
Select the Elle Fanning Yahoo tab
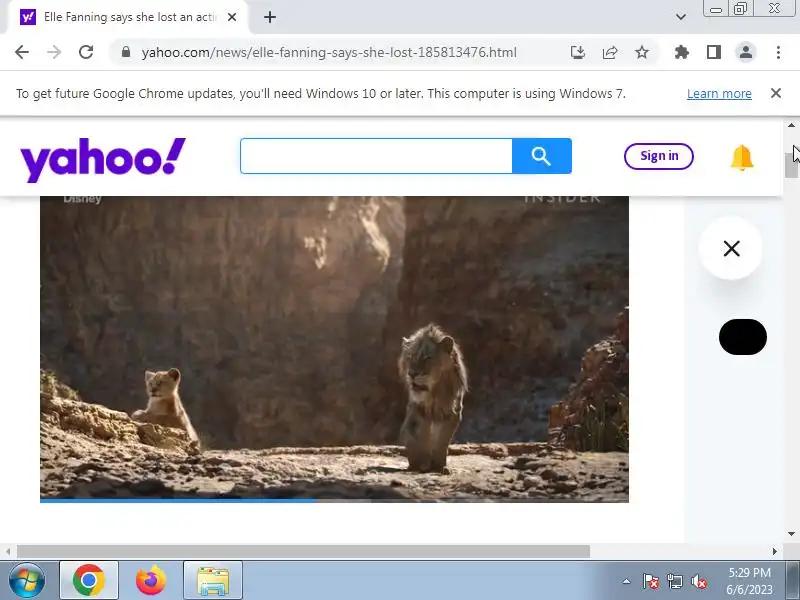pos(130,17)
